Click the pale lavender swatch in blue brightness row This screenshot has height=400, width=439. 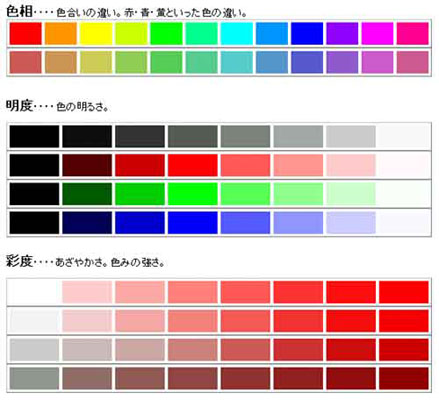point(351,222)
